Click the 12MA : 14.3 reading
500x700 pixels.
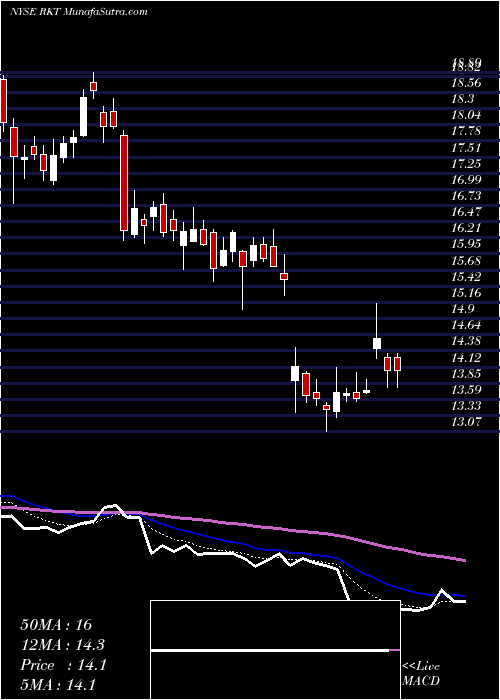(63, 645)
